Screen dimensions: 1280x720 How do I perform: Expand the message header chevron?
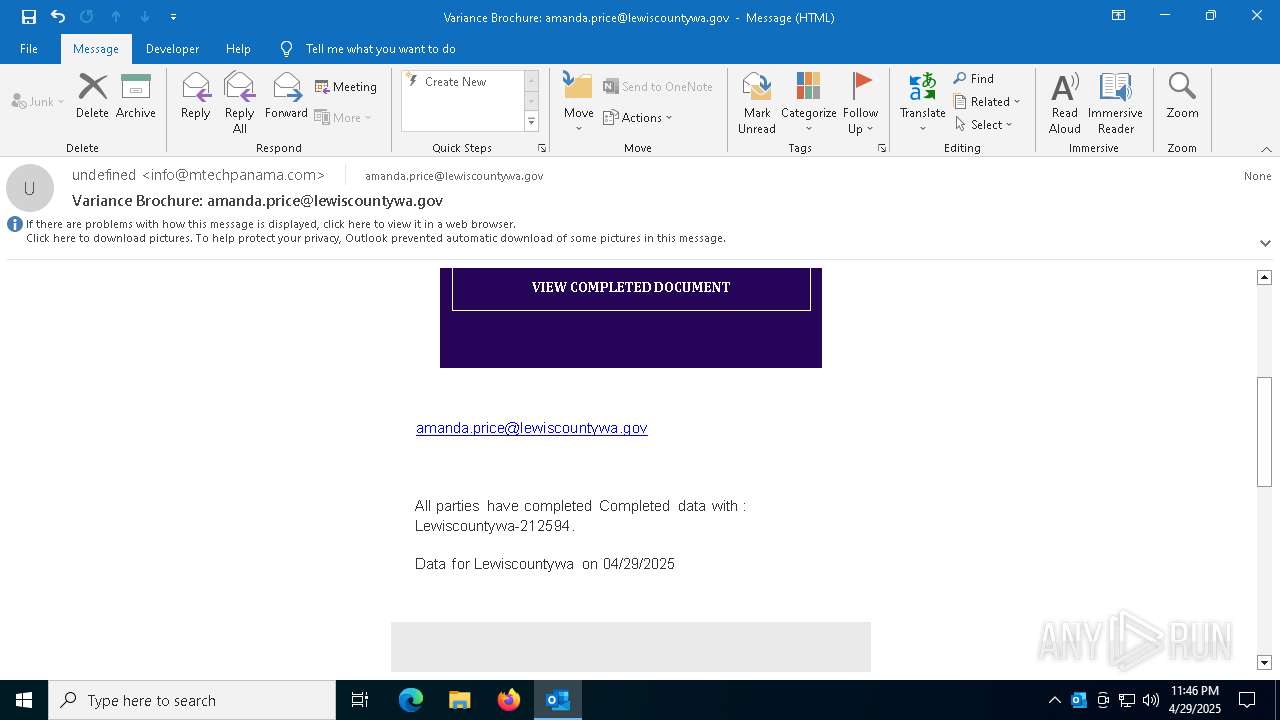pos(1265,243)
